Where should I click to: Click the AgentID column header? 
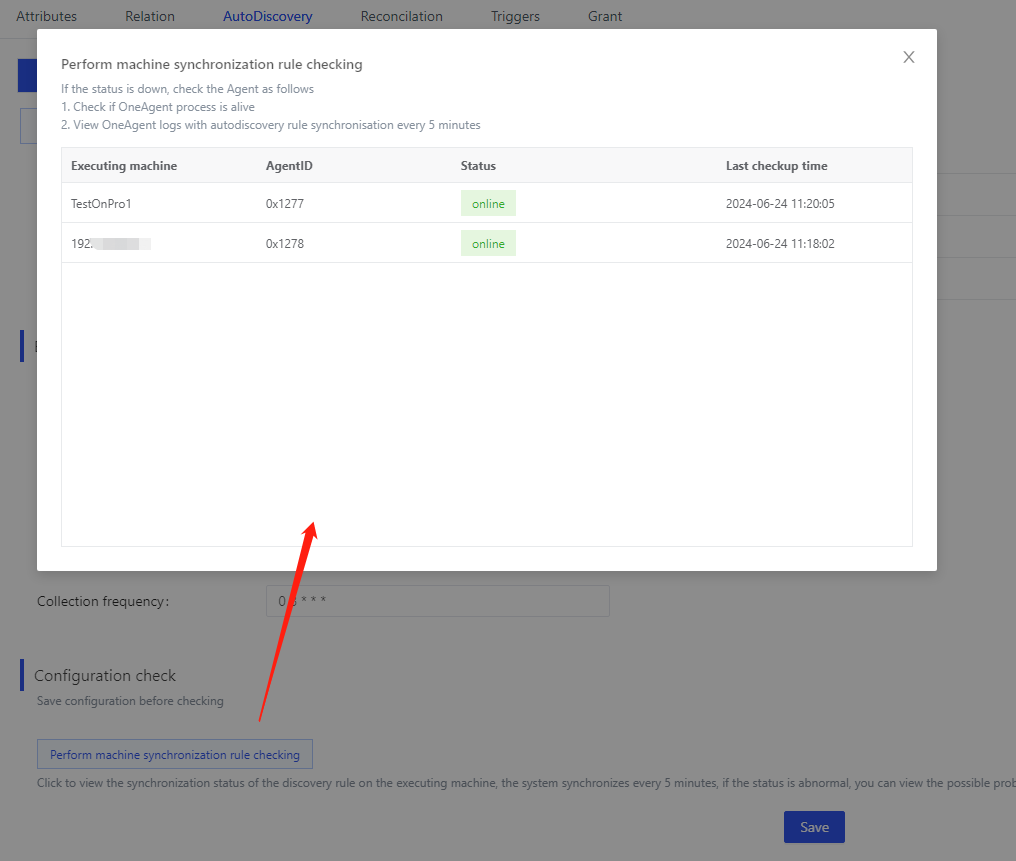coord(289,166)
